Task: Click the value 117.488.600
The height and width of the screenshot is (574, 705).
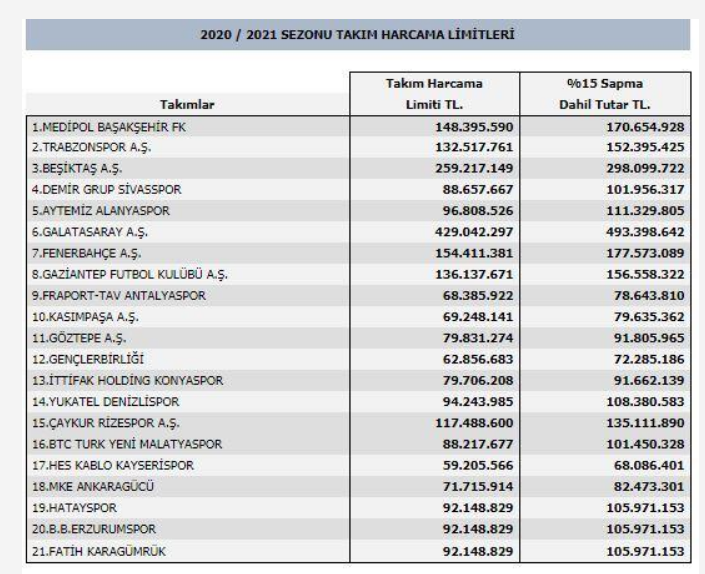Action: pos(474,423)
